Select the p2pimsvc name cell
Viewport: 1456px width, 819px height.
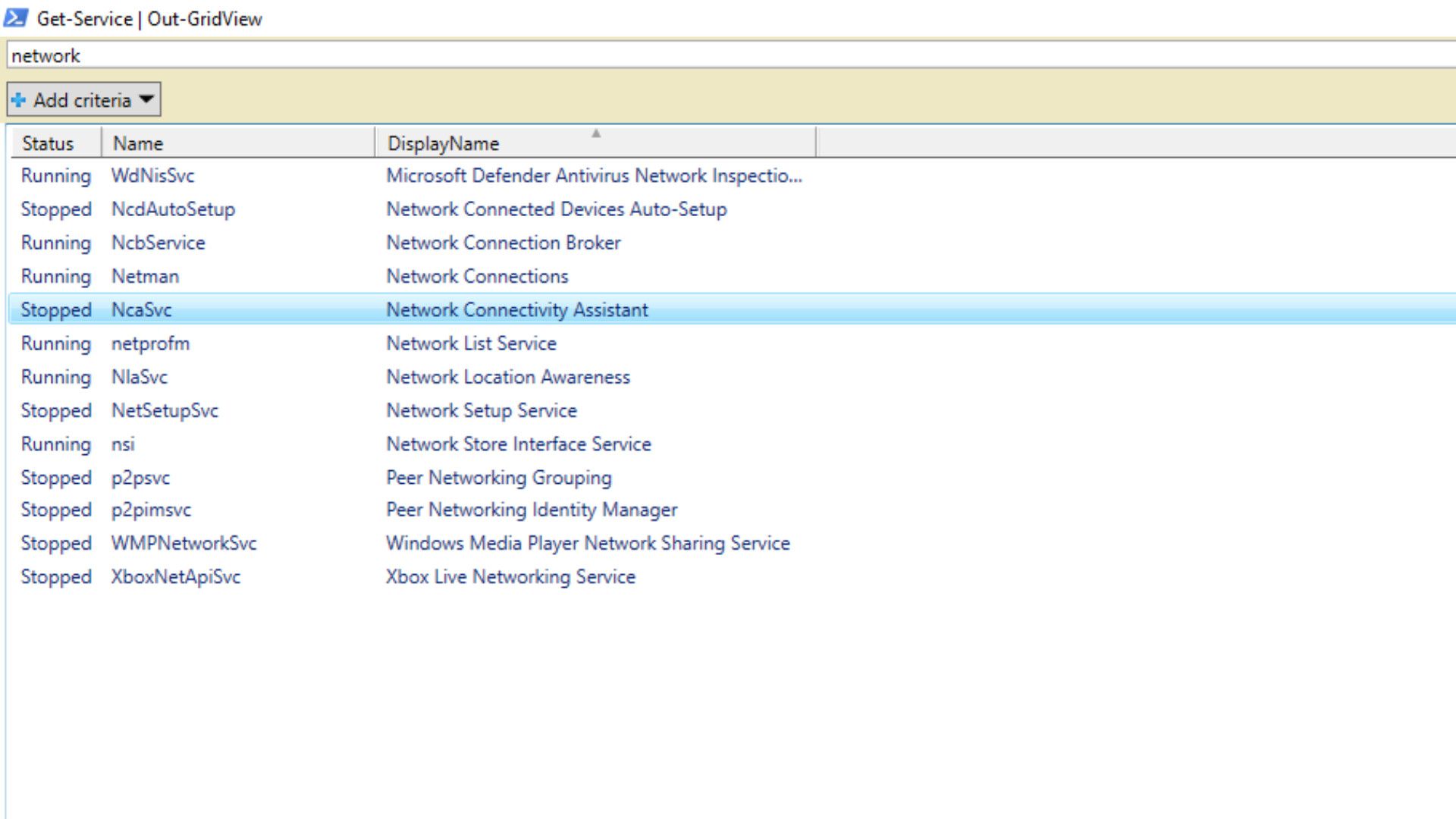coord(151,510)
